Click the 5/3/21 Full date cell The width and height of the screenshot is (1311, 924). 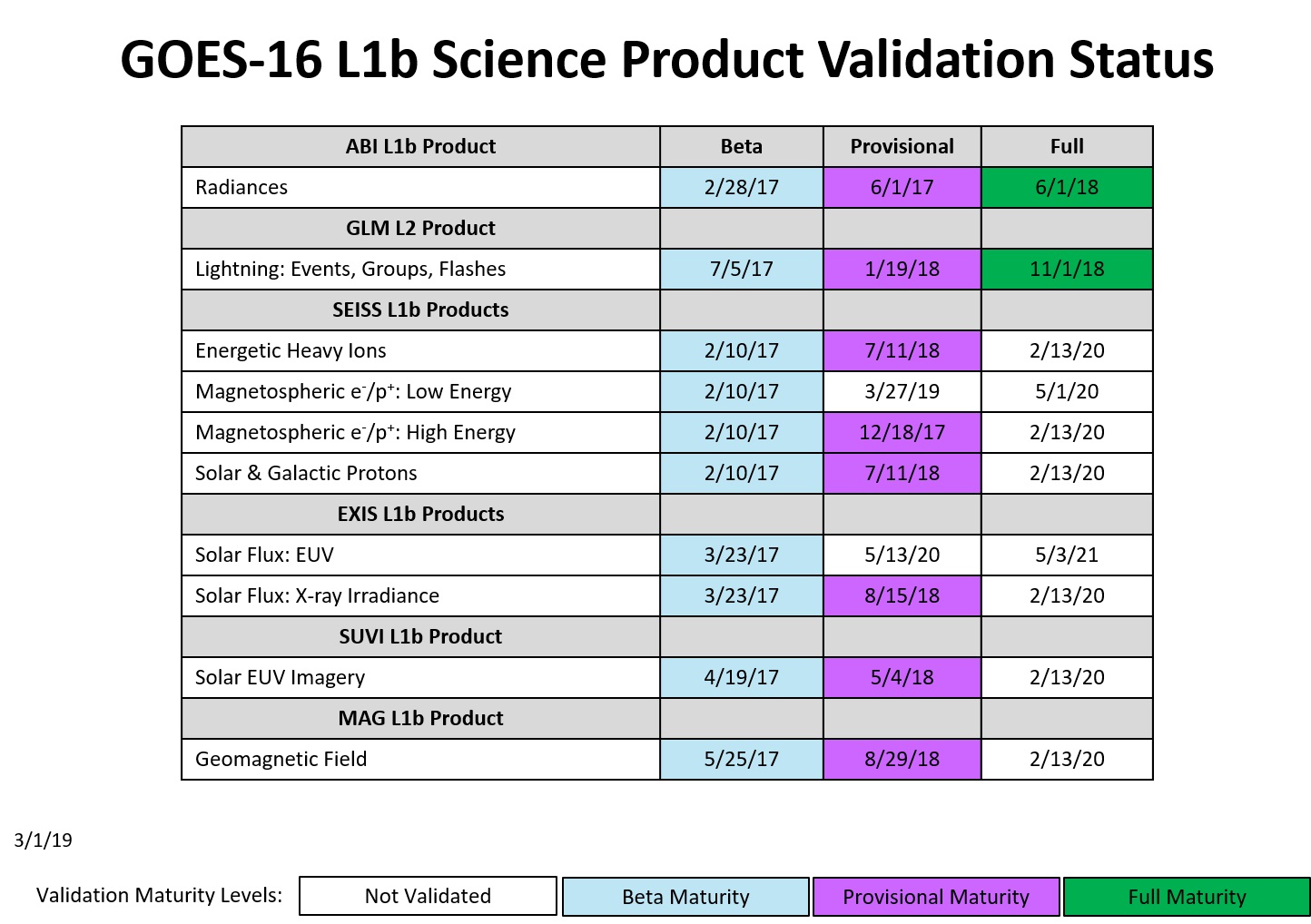click(1067, 555)
